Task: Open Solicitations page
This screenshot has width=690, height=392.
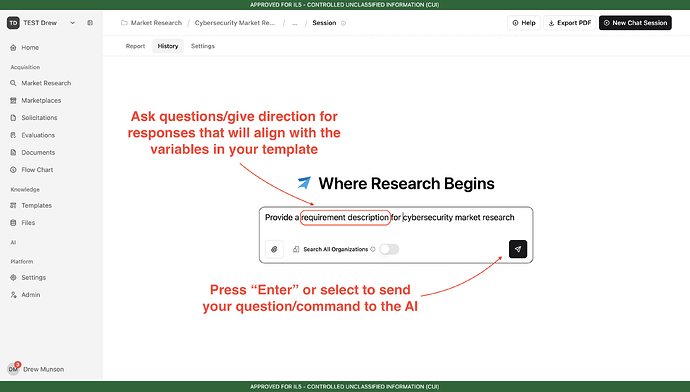Action: pyautogui.click(x=39, y=118)
